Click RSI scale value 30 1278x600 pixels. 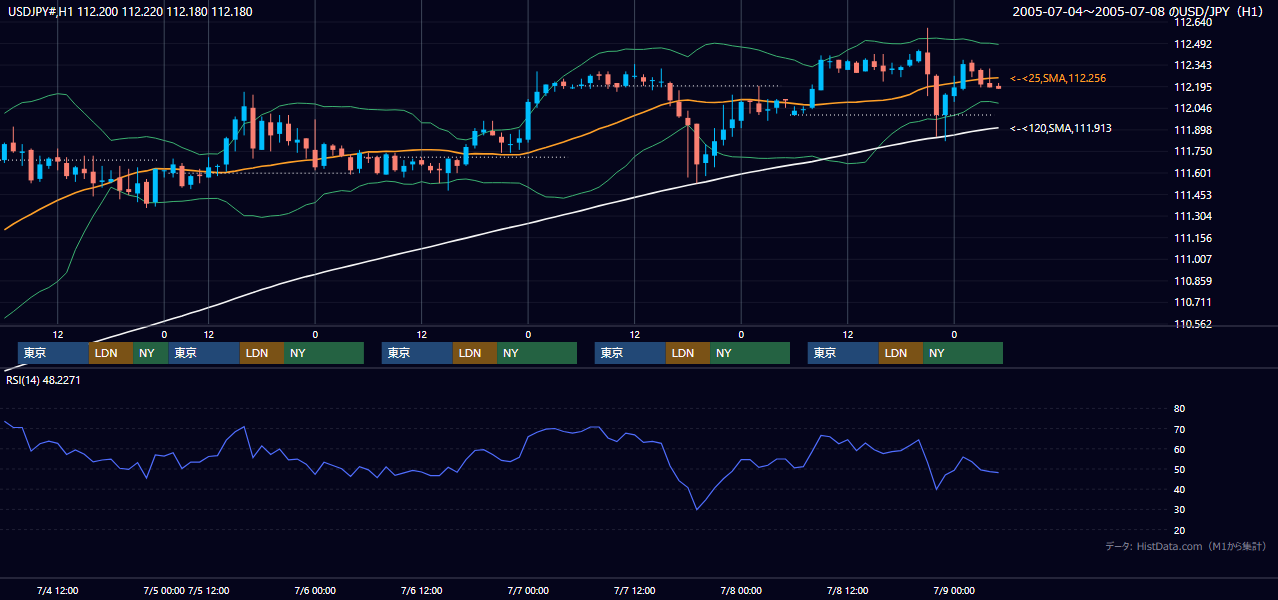(1179, 510)
